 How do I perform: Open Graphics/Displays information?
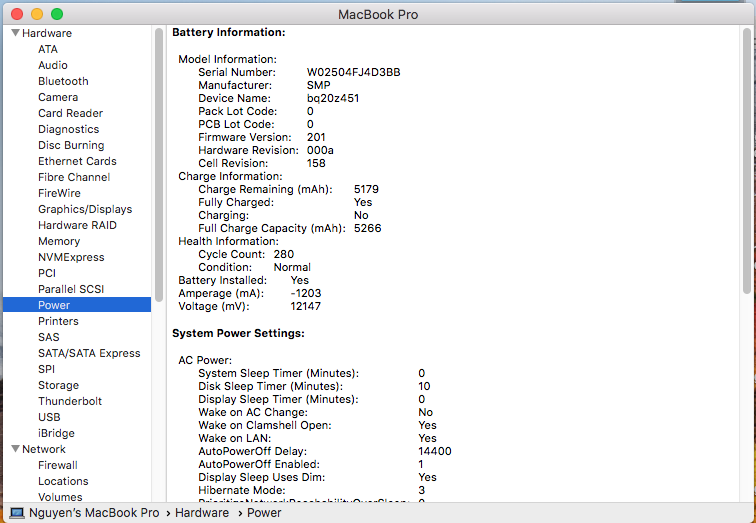[x=85, y=209]
